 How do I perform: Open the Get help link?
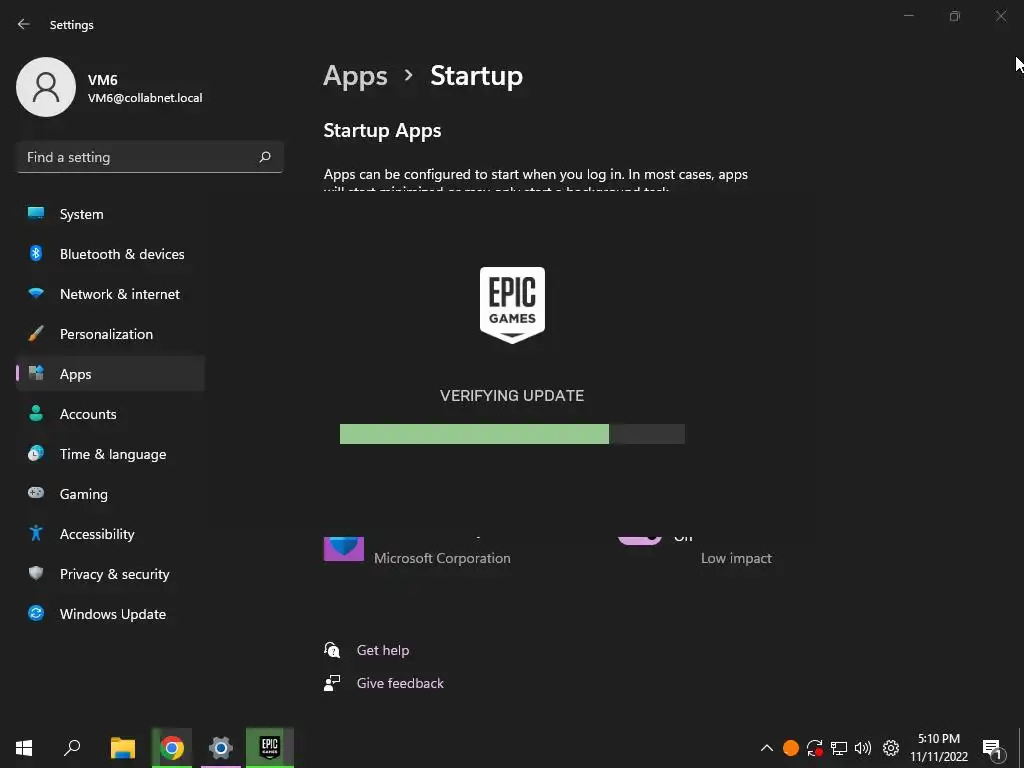click(x=383, y=650)
